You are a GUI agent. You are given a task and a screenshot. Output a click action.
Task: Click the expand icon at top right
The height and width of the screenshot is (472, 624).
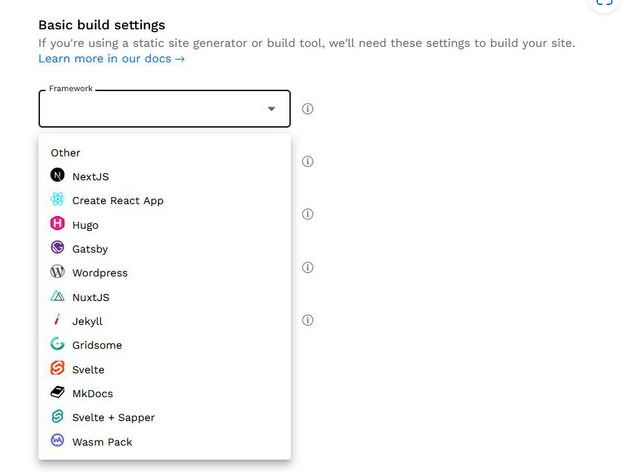pyautogui.click(x=603, y=3)
